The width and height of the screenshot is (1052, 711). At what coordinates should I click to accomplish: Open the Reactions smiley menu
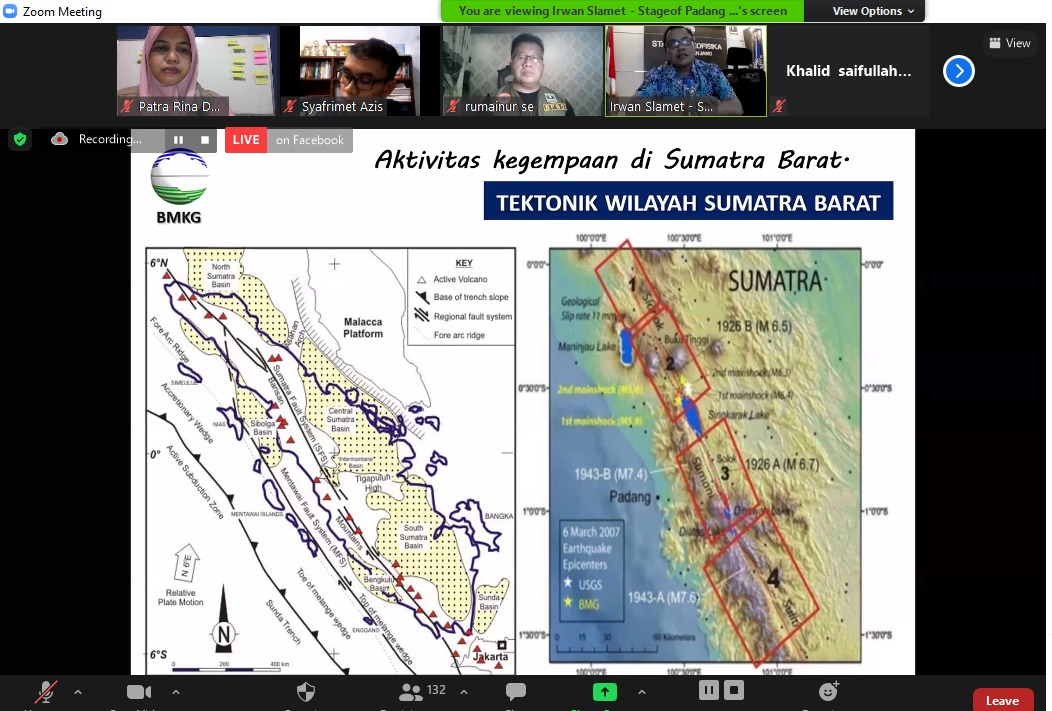tap(829, 691)
